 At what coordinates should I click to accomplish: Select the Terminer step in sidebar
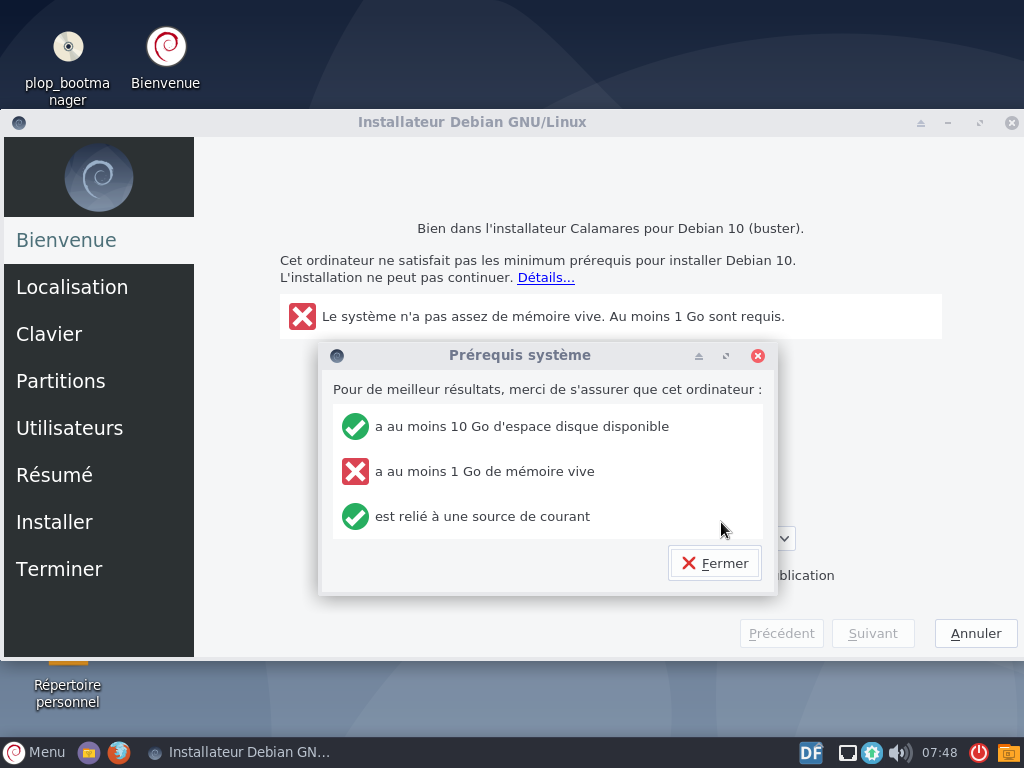(99, 569)
